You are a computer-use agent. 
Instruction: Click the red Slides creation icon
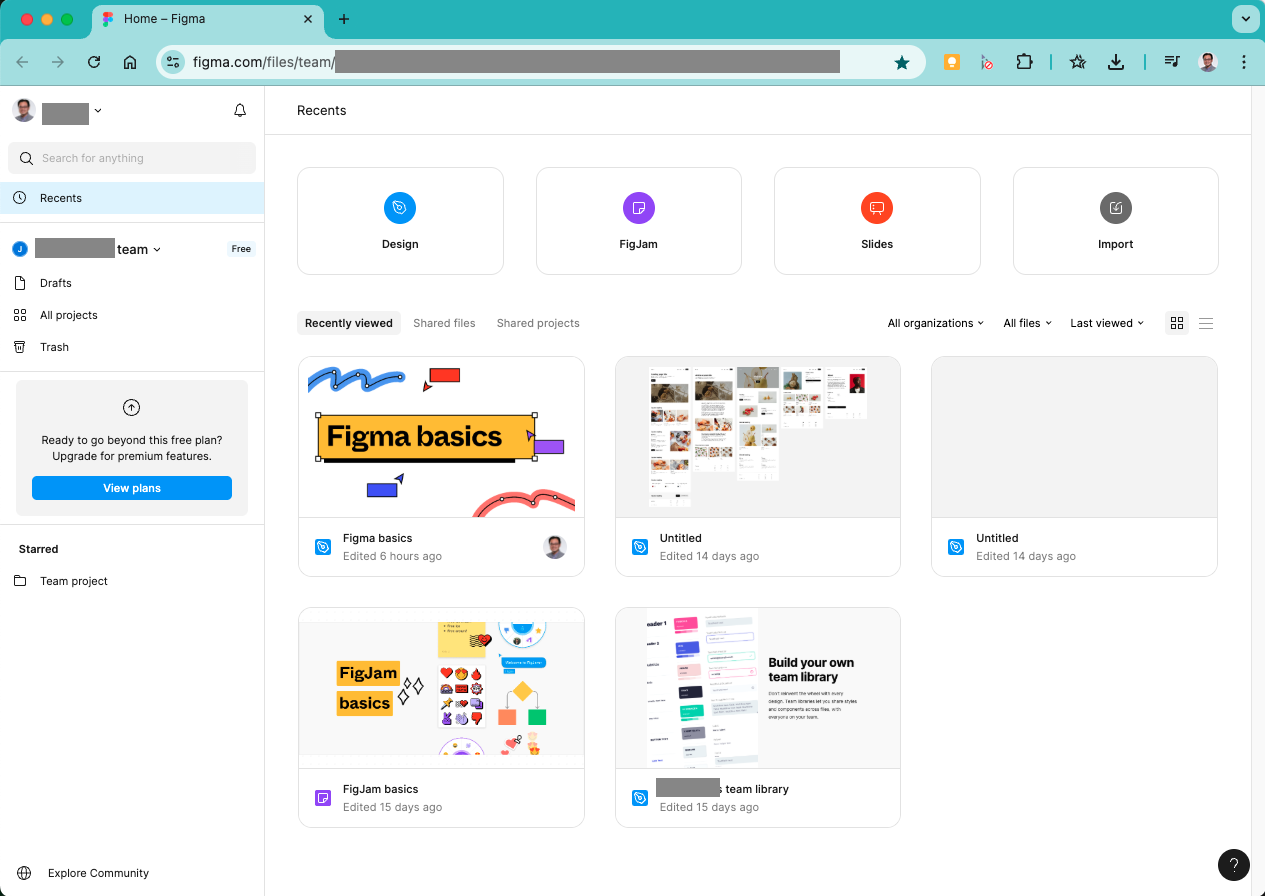tap(877, 208)
